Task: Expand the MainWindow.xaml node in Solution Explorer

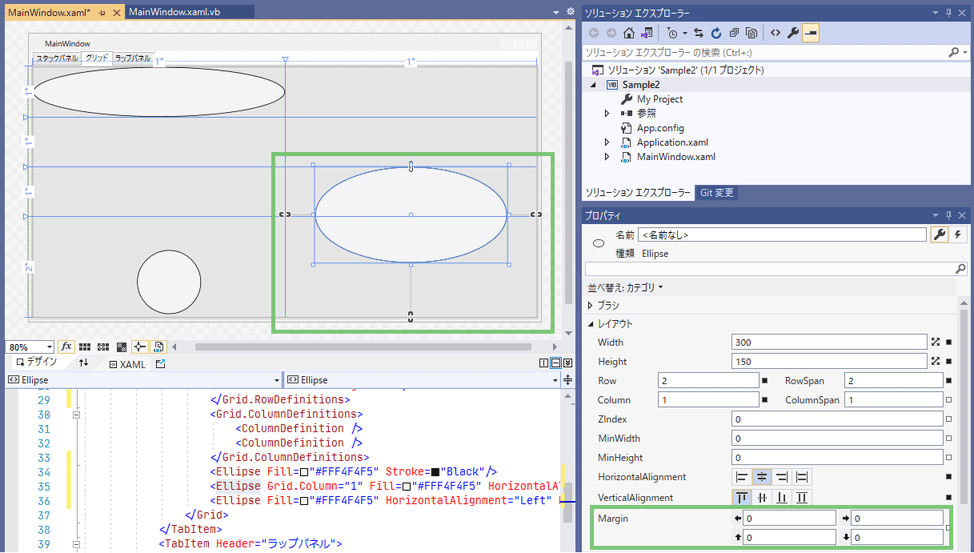Action: click(x=606, y=157)
